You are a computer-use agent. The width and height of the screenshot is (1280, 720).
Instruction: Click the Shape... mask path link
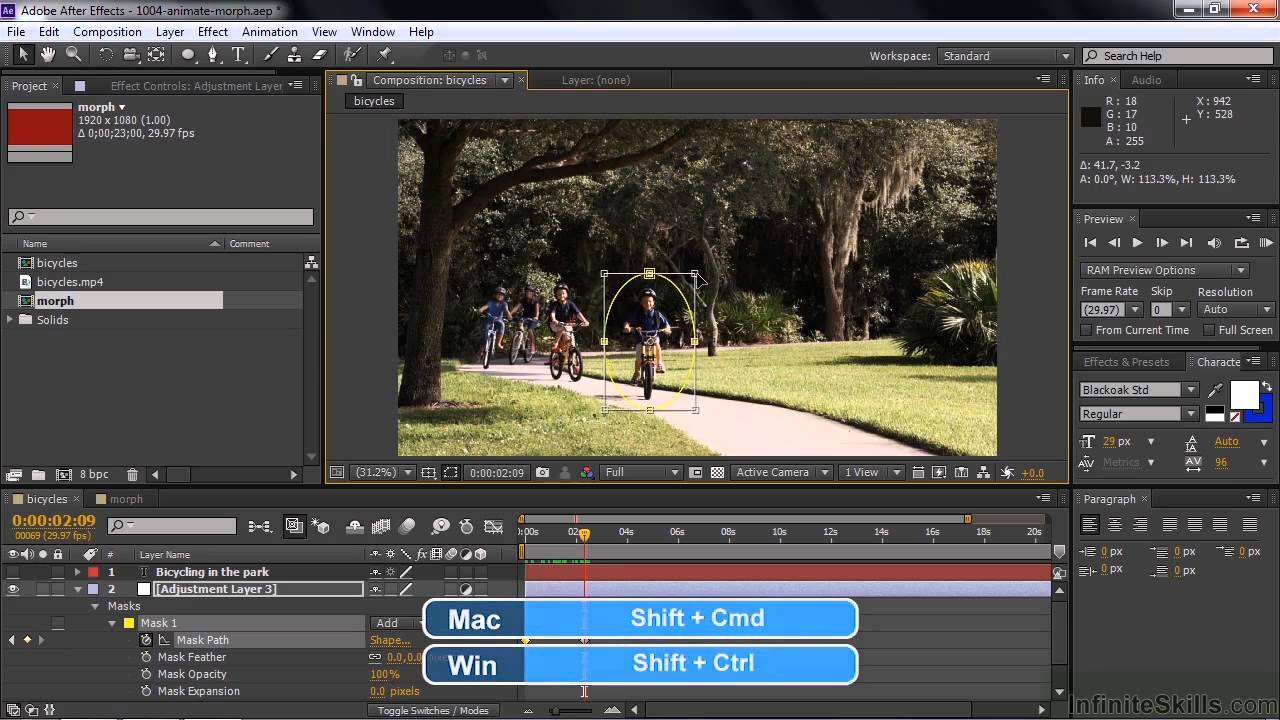390,640
